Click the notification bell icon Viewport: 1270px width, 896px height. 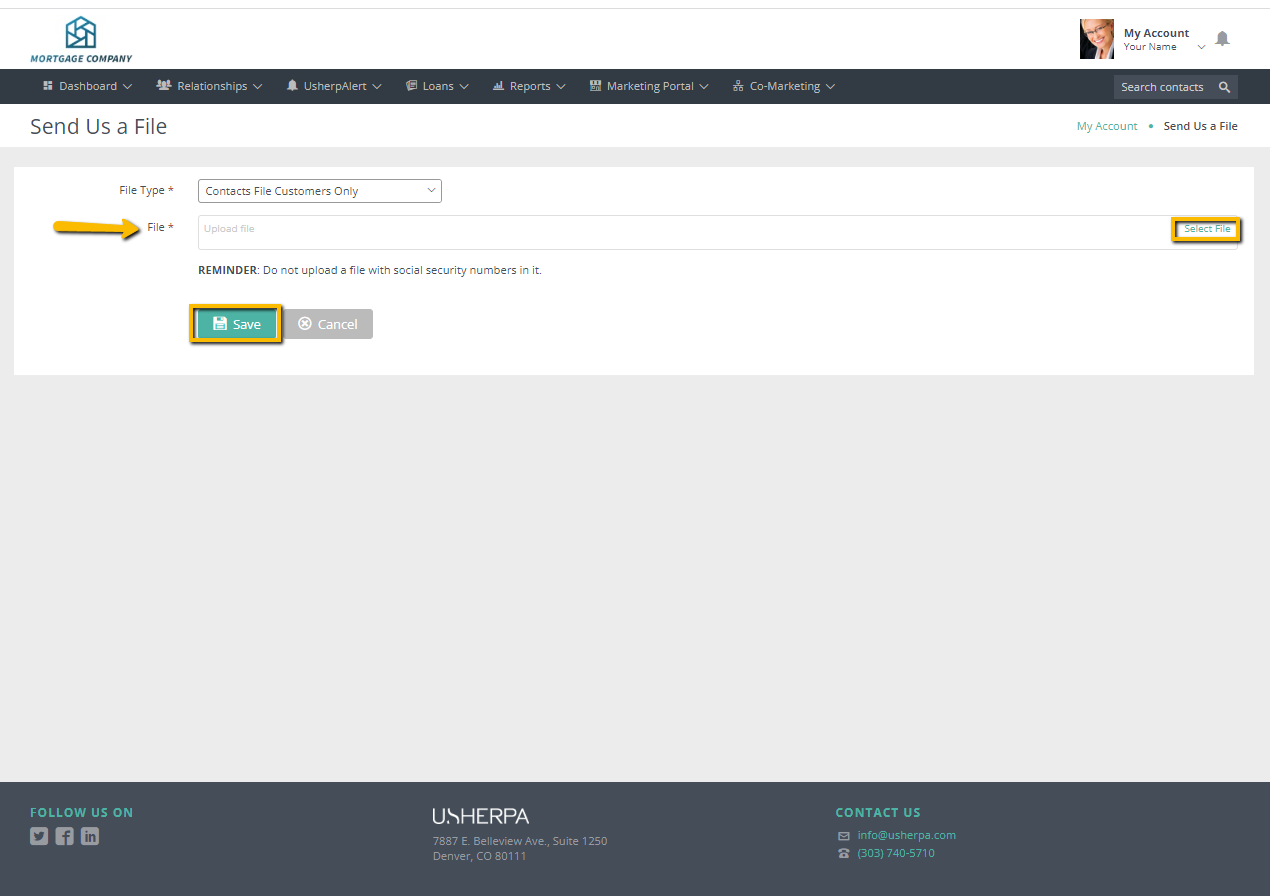point(1222,39)
